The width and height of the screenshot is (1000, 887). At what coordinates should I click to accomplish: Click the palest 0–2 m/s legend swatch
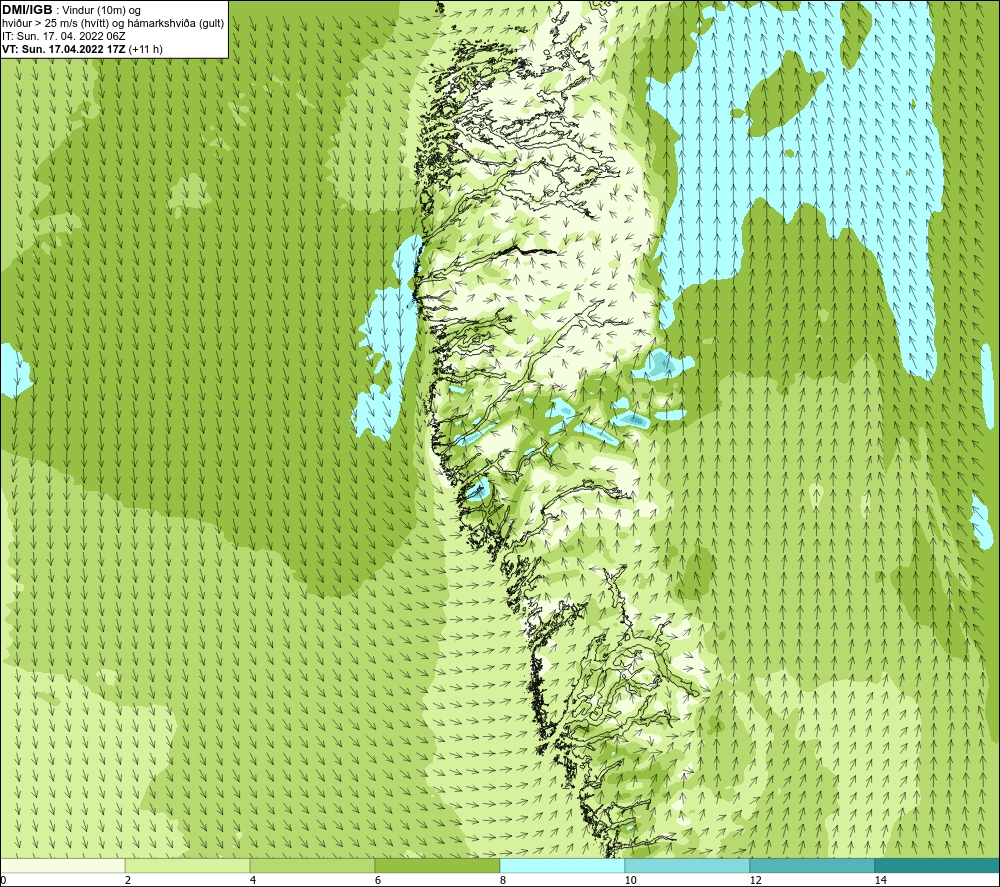[x=62, y=866]
